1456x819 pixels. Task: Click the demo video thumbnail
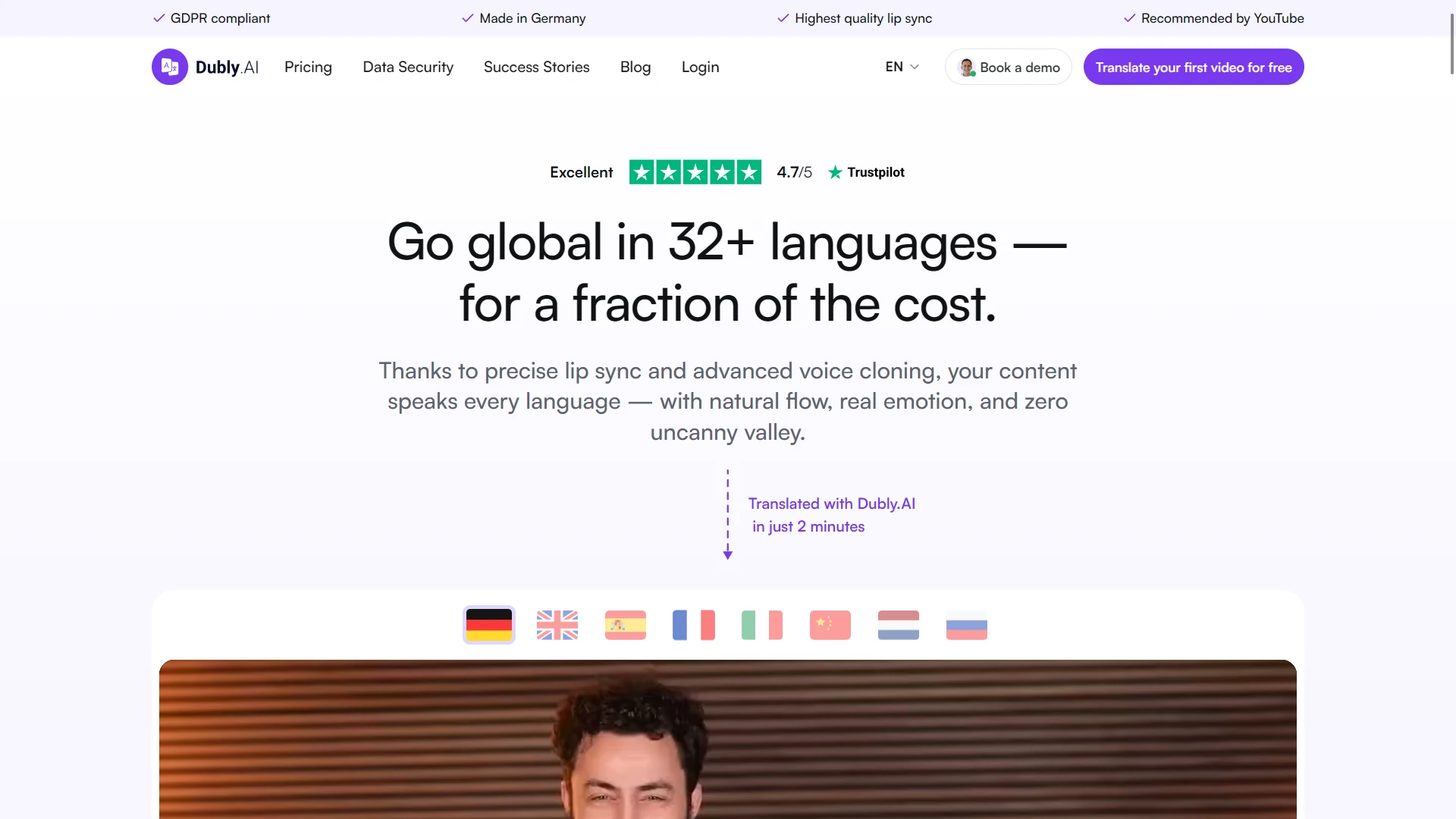(x=728, y=739)
